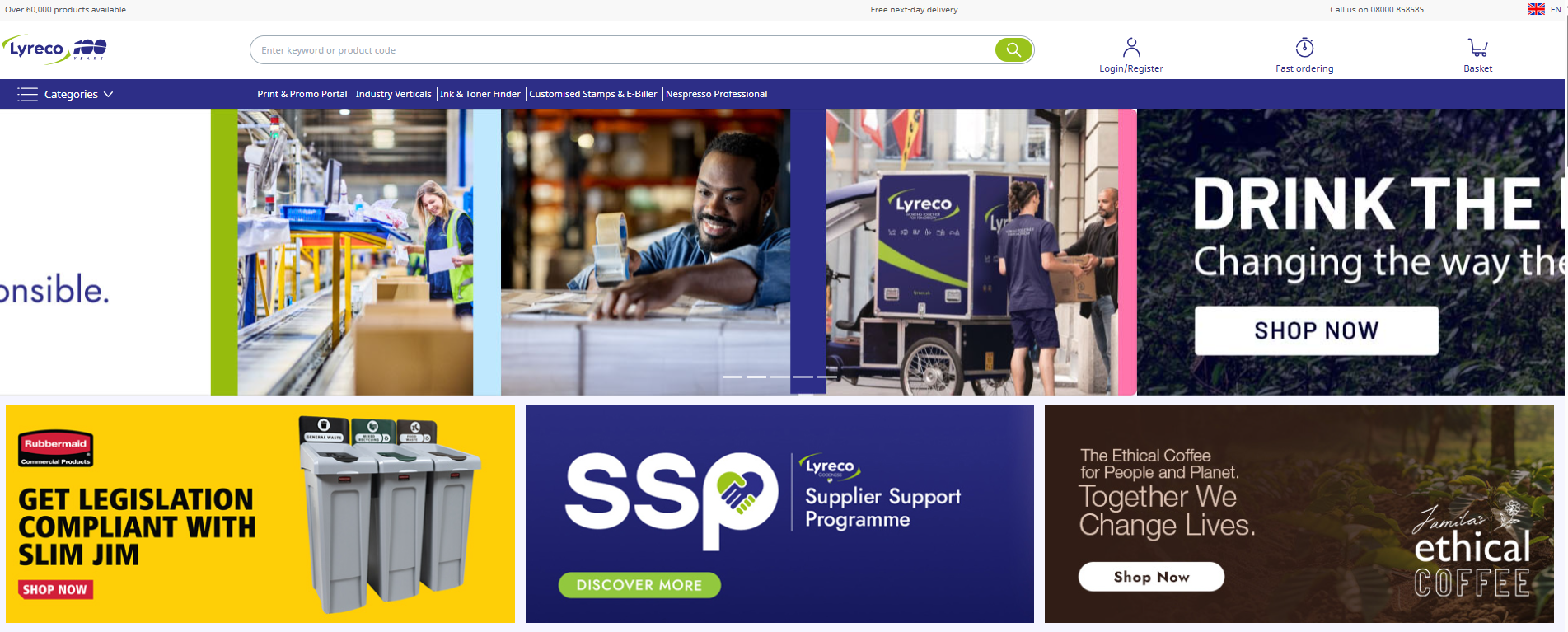Select the first carousel slide indicator
Viewport: 1568px width, 632px height.
pyautogui.click(x=733, y=377)
